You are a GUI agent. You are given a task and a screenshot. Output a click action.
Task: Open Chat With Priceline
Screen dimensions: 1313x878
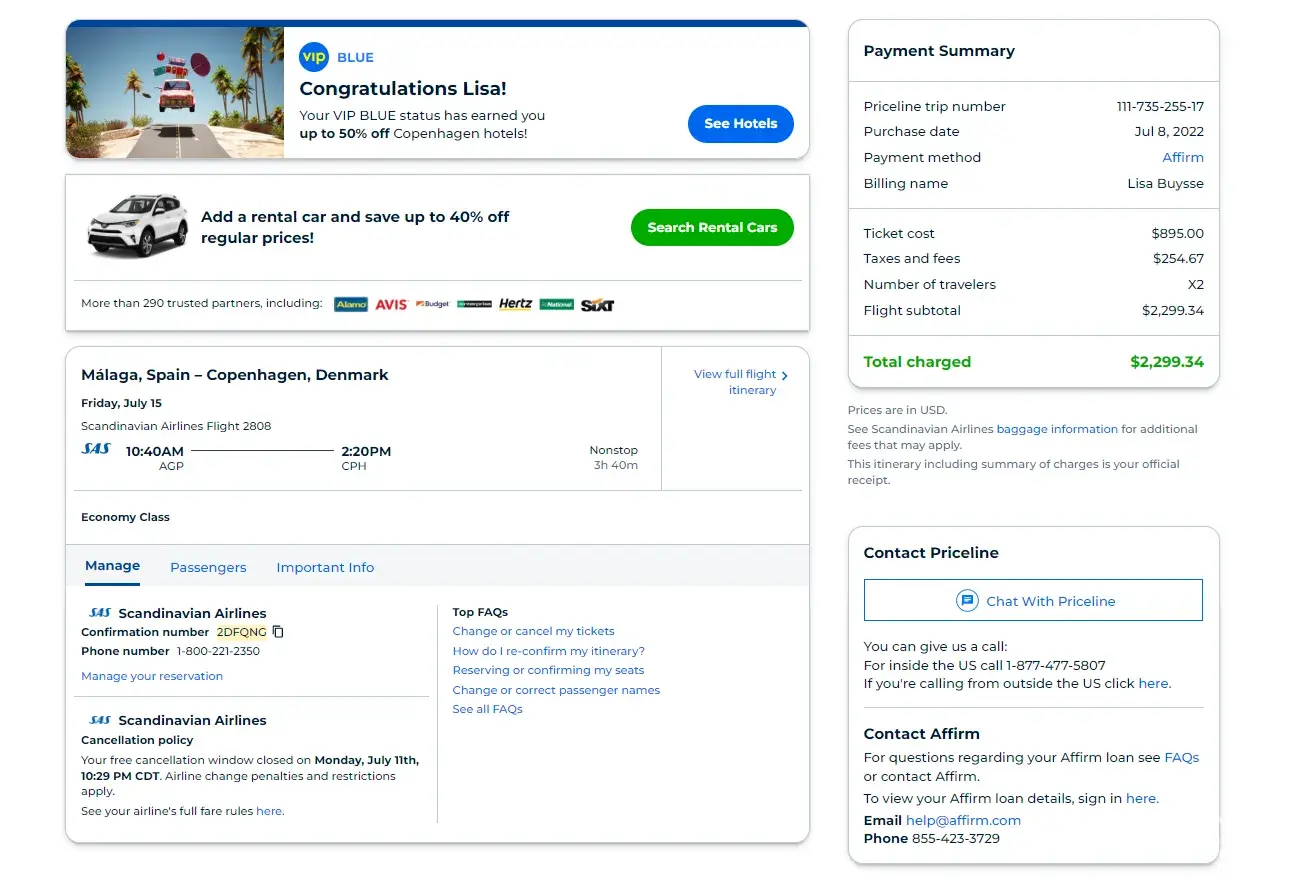coord(1033,601)
